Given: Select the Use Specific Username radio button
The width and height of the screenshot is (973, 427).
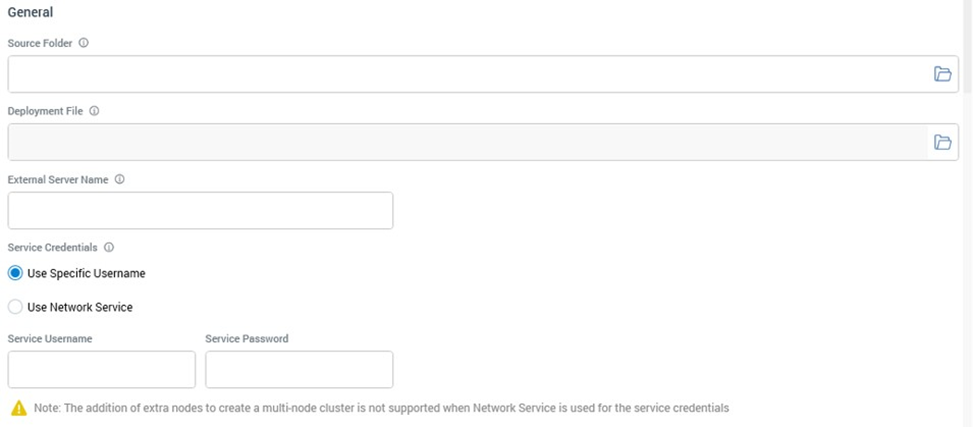Looking at the screenshot, I should [15, 273].
